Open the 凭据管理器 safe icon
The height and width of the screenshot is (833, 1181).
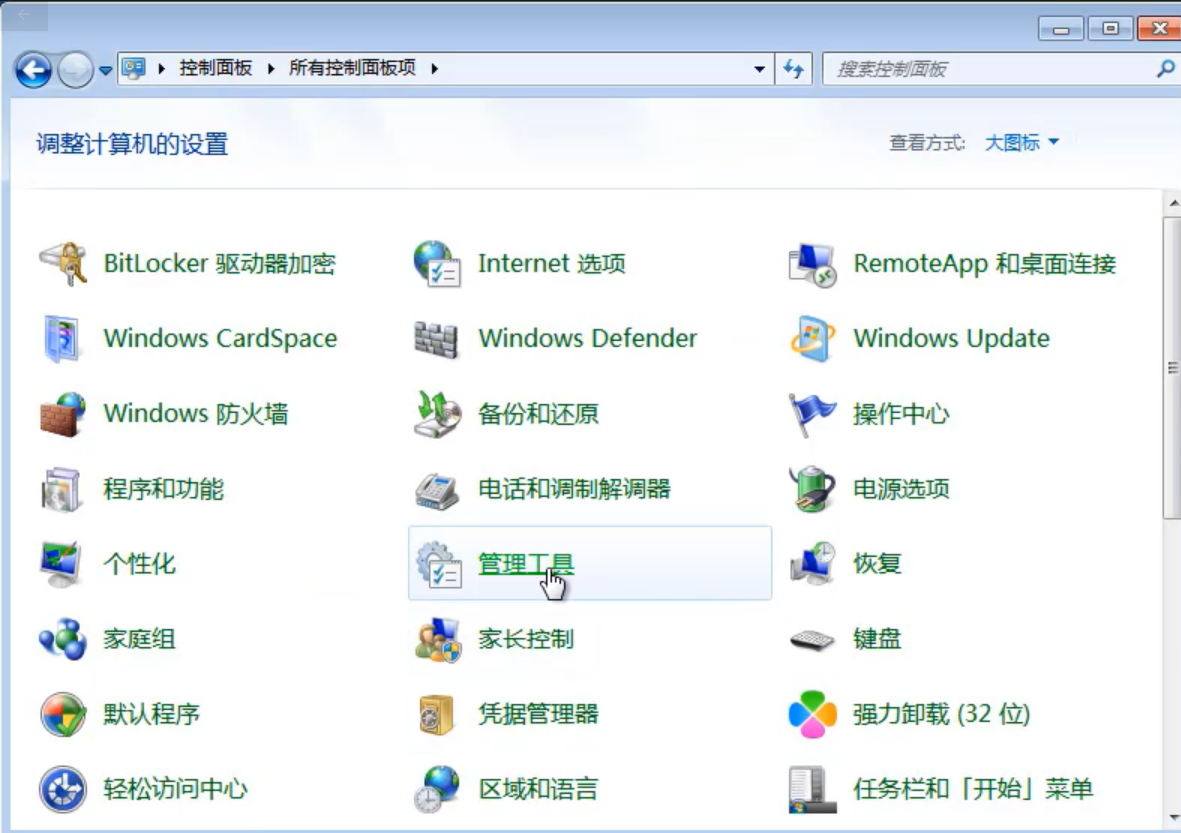437,714
